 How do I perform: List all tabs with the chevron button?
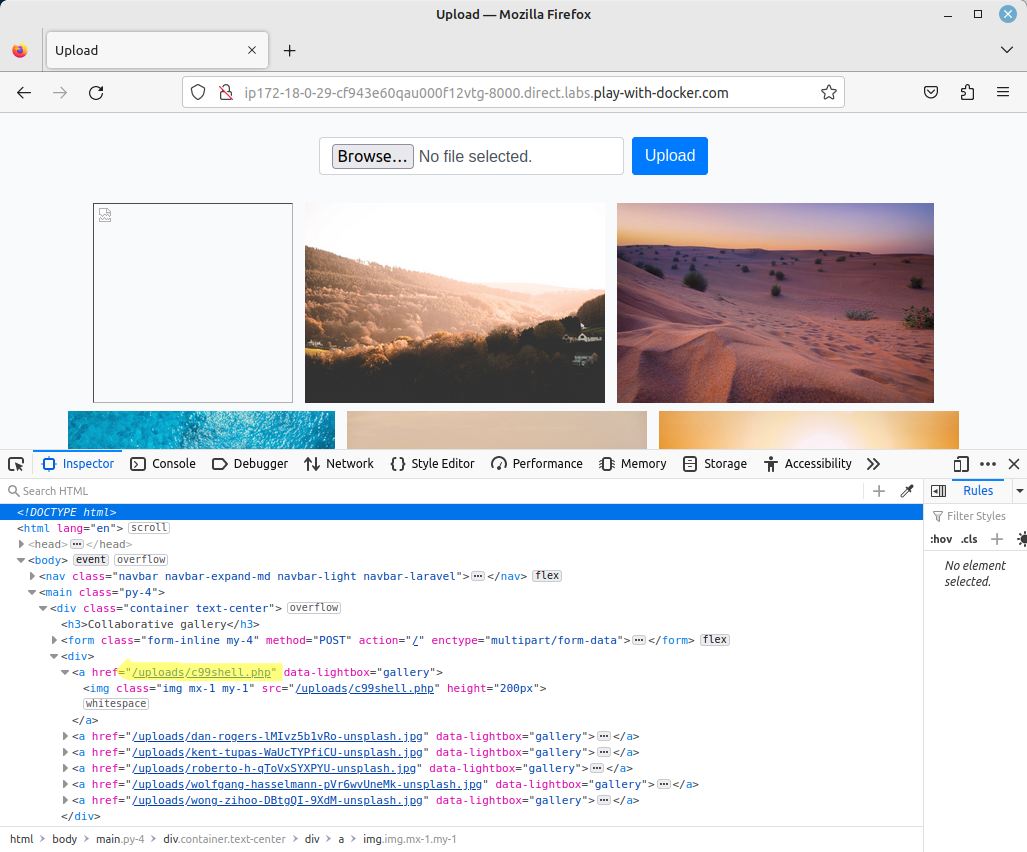click(x=1007, y=50)
